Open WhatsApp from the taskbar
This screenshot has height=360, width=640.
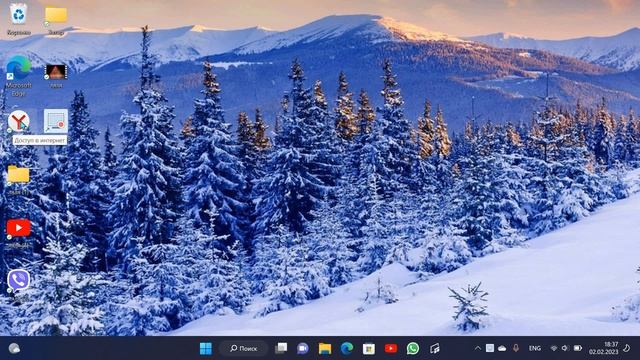[x=413, y=348]
